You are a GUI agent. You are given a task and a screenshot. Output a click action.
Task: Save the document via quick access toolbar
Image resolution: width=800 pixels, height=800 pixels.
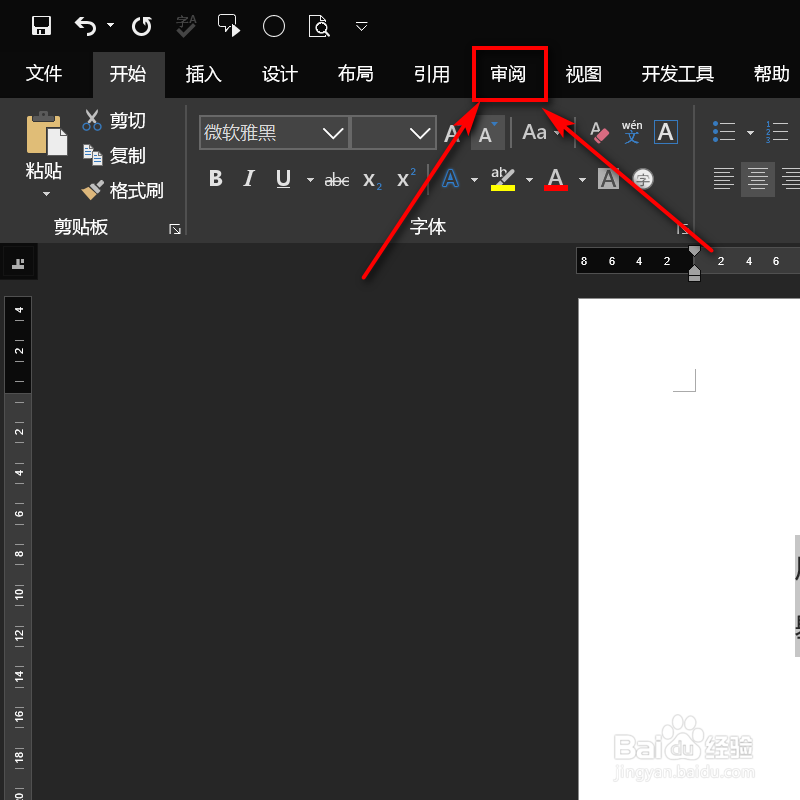(x=40, y=25)
